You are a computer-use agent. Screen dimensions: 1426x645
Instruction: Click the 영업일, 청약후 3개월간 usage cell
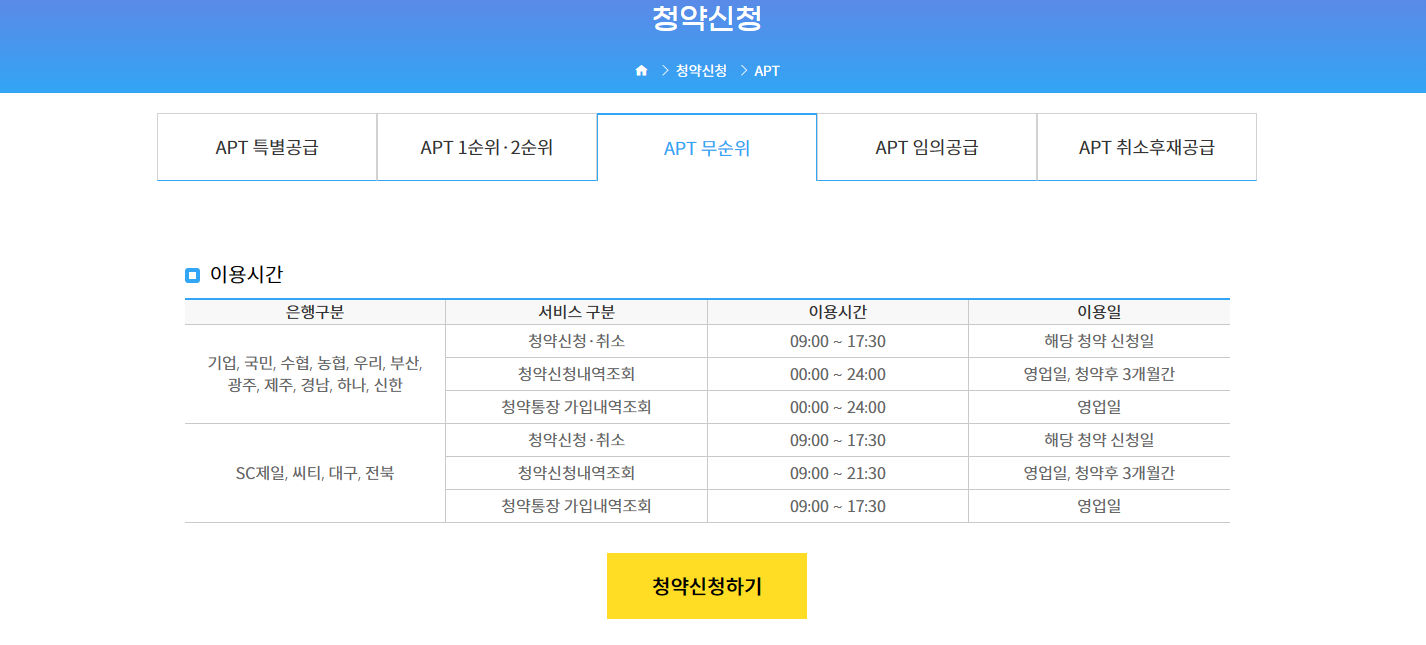(x=1099, y=373)
